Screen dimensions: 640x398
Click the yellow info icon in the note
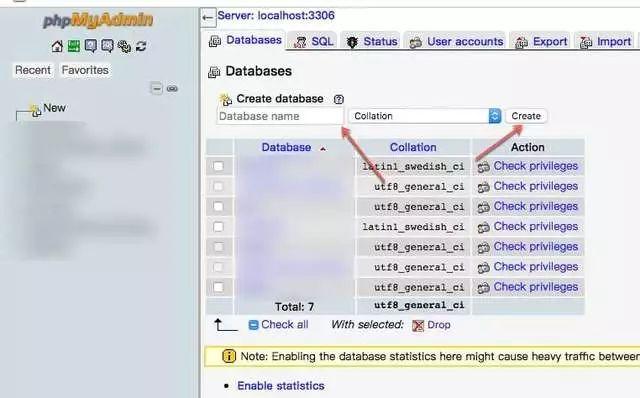(x=229, y=356)
